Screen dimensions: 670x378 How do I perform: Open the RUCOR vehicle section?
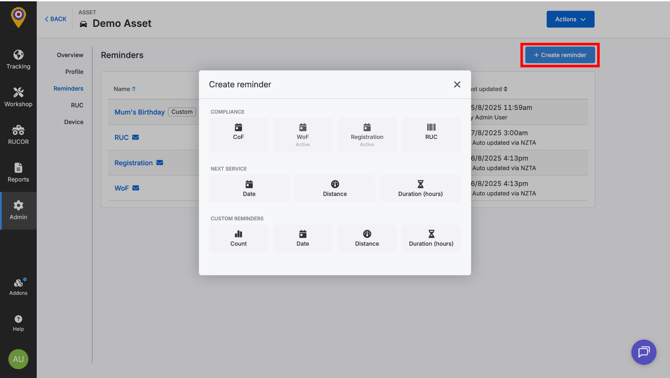[x=18, y=135]
